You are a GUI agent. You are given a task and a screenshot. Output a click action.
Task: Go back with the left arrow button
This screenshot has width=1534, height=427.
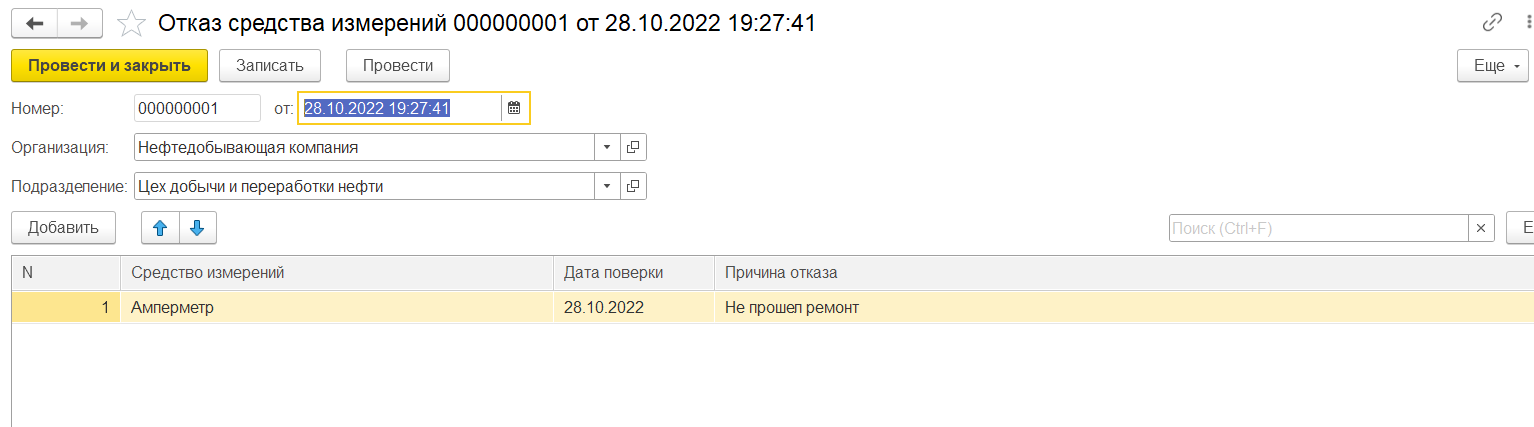tap(35, 23)
